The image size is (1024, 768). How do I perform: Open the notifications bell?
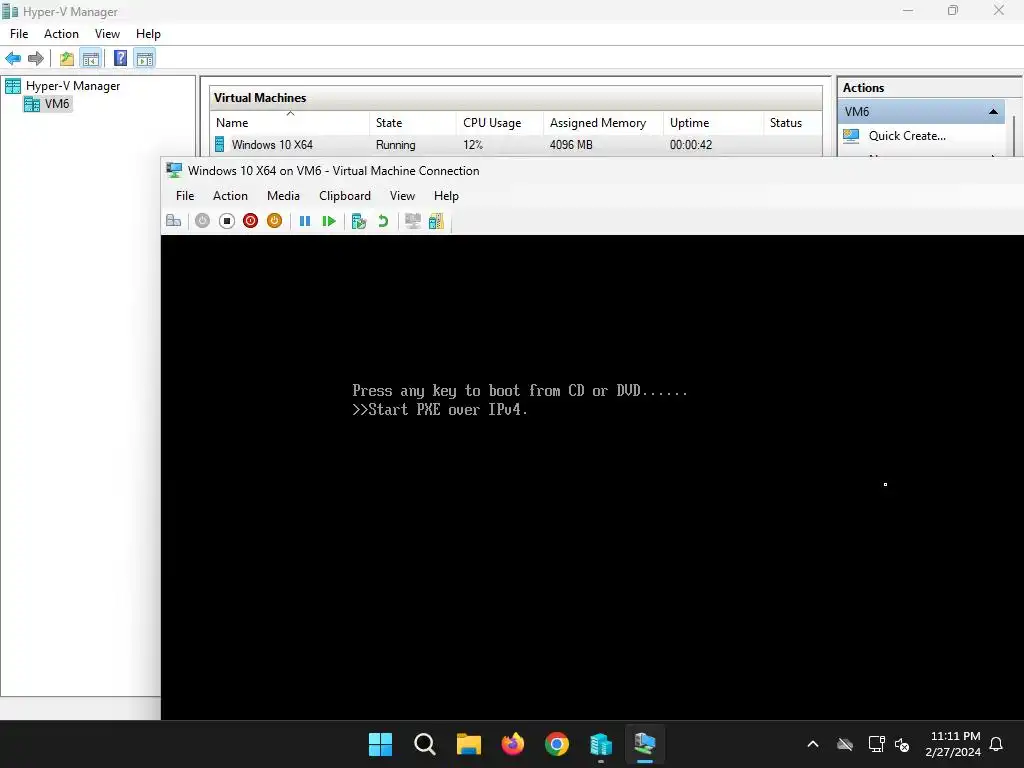[x=996, y=744]
